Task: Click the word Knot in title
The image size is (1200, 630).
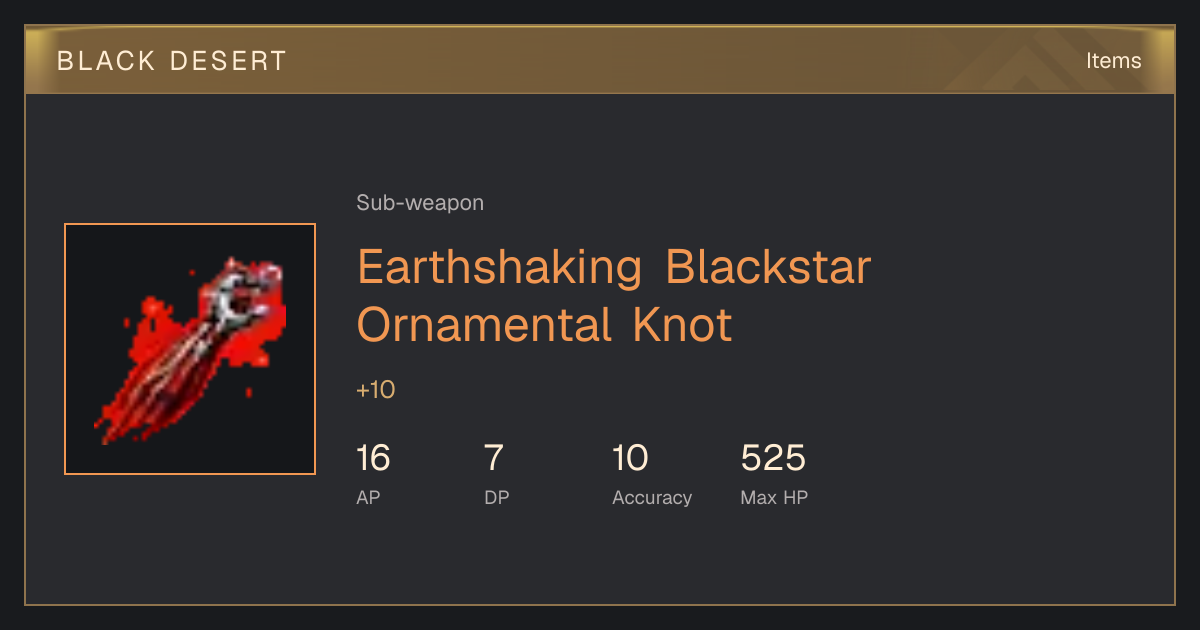Action: pyautogui.click(x=682, y=324)
